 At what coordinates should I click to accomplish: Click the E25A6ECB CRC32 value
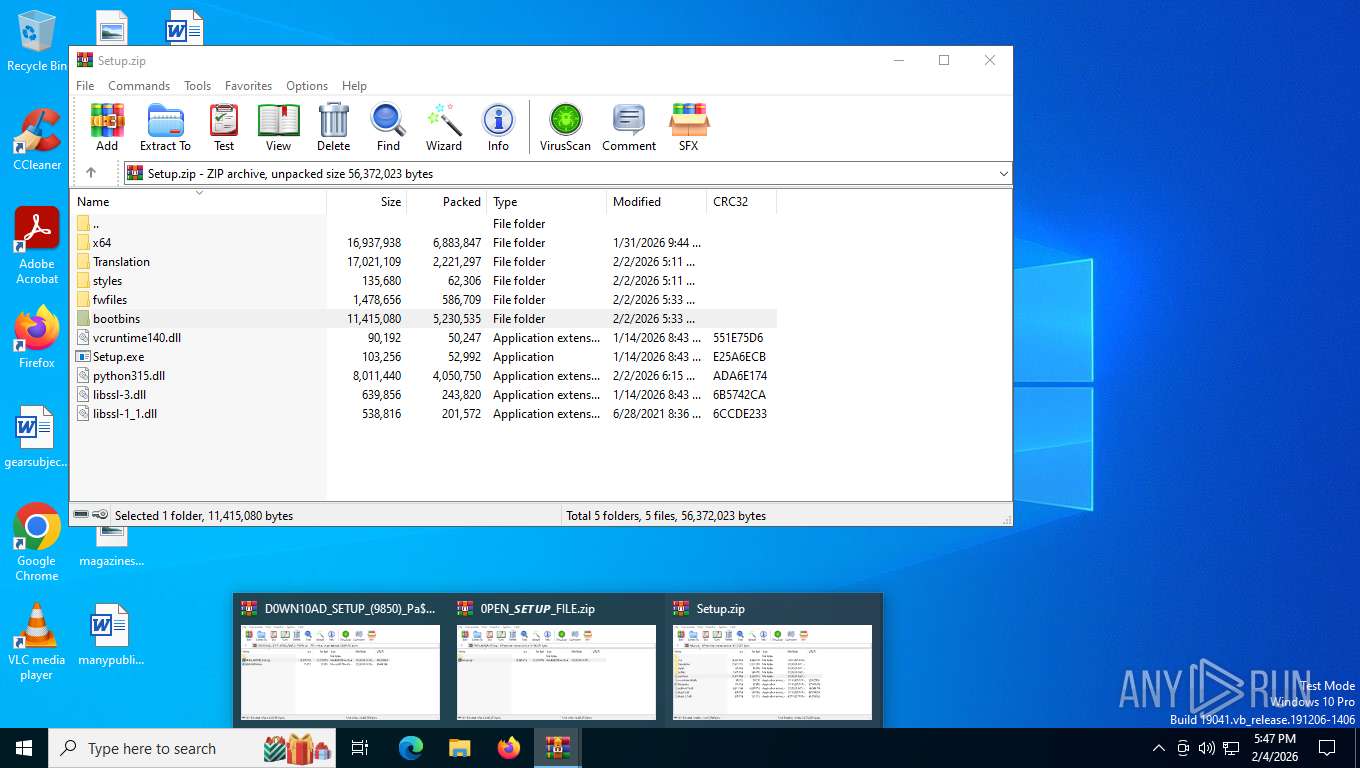[739, 357]
